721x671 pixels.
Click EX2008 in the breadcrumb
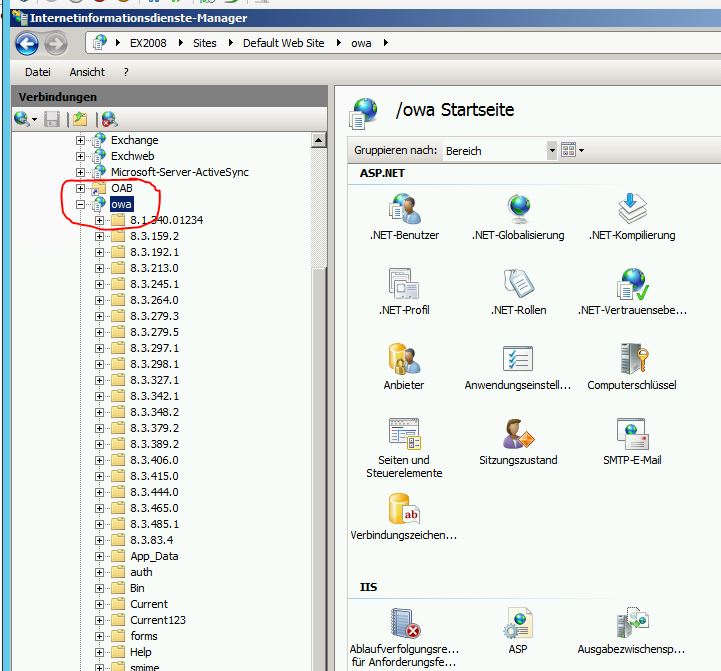click(x=148, y=43)
